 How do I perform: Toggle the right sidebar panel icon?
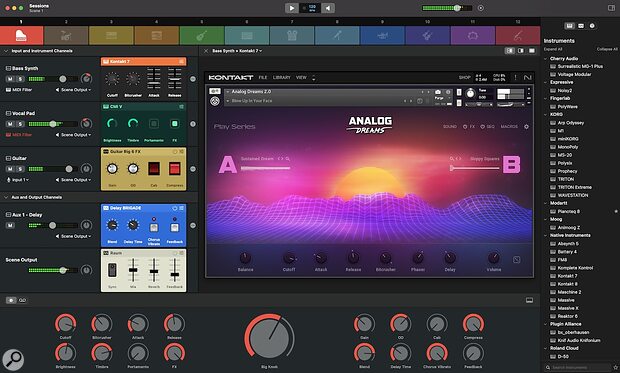click(611, 8)
